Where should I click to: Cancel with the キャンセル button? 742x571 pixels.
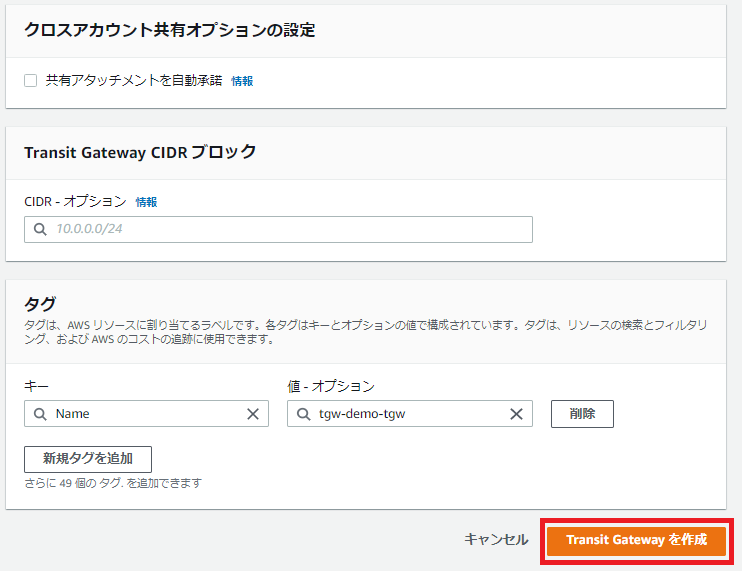496,540
